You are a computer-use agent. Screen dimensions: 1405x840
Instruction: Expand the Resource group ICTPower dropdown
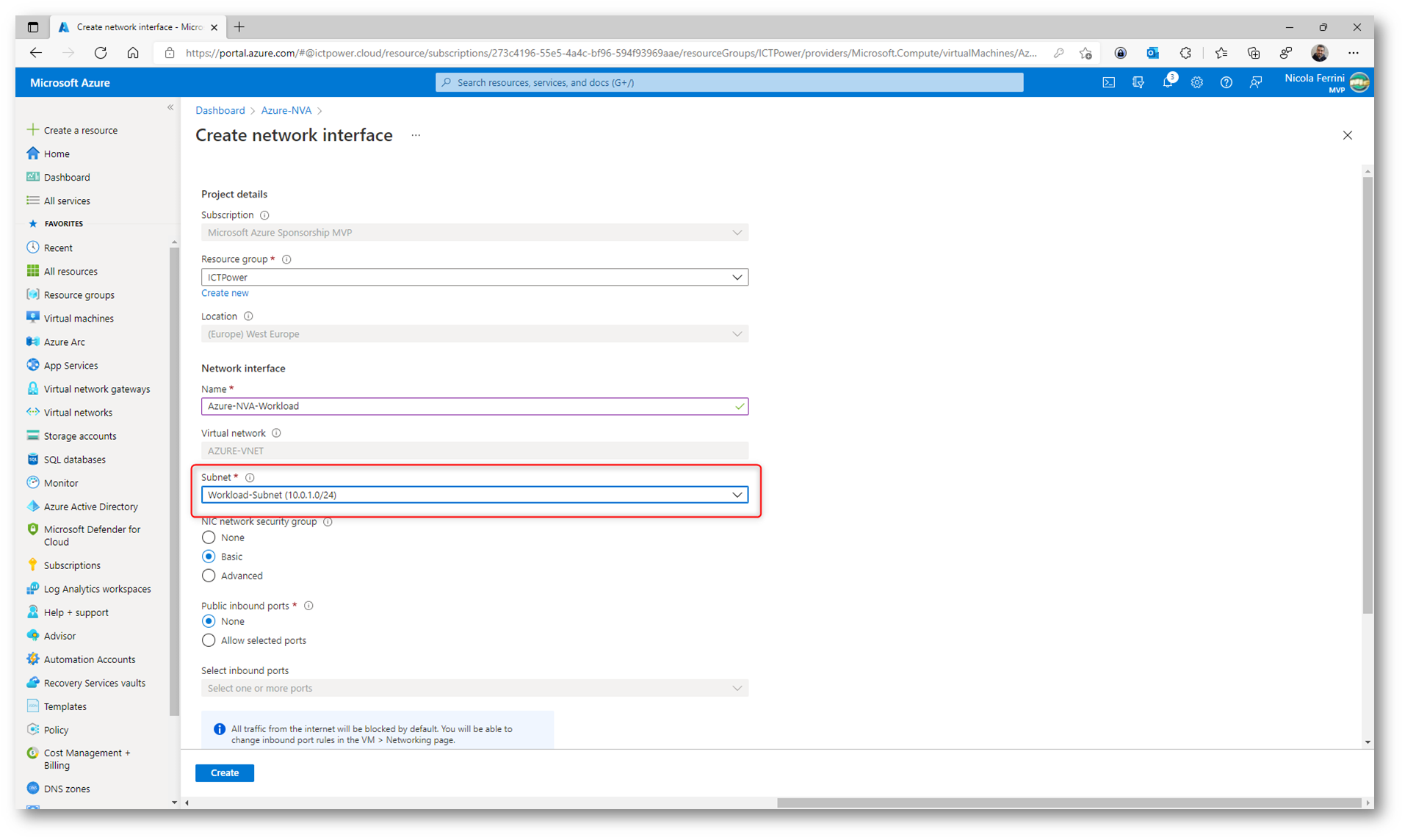pyautogui.click(x=474, y=278)
